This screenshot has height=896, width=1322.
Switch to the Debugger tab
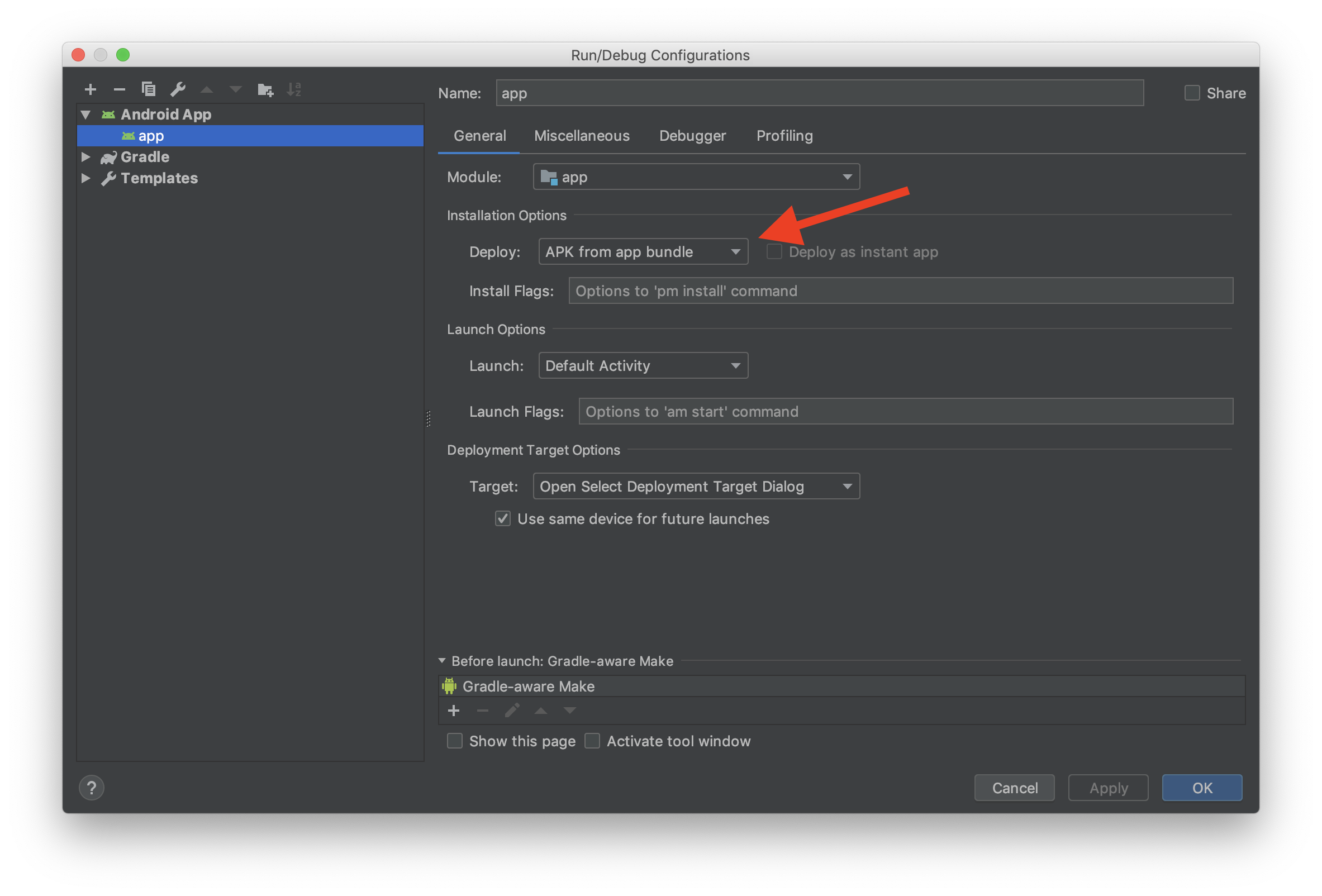[692, 136]
